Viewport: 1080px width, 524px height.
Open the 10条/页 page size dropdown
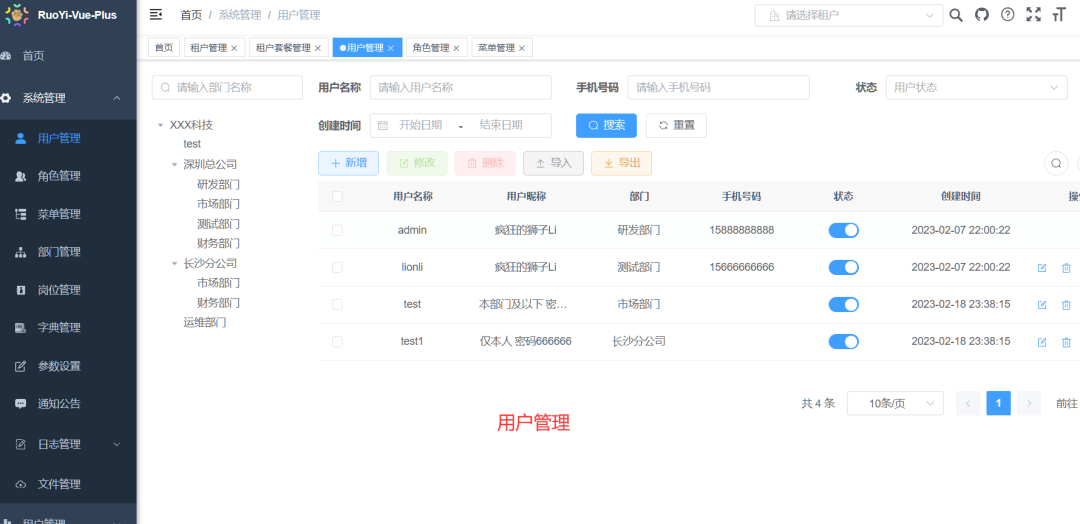click(895, 403)
